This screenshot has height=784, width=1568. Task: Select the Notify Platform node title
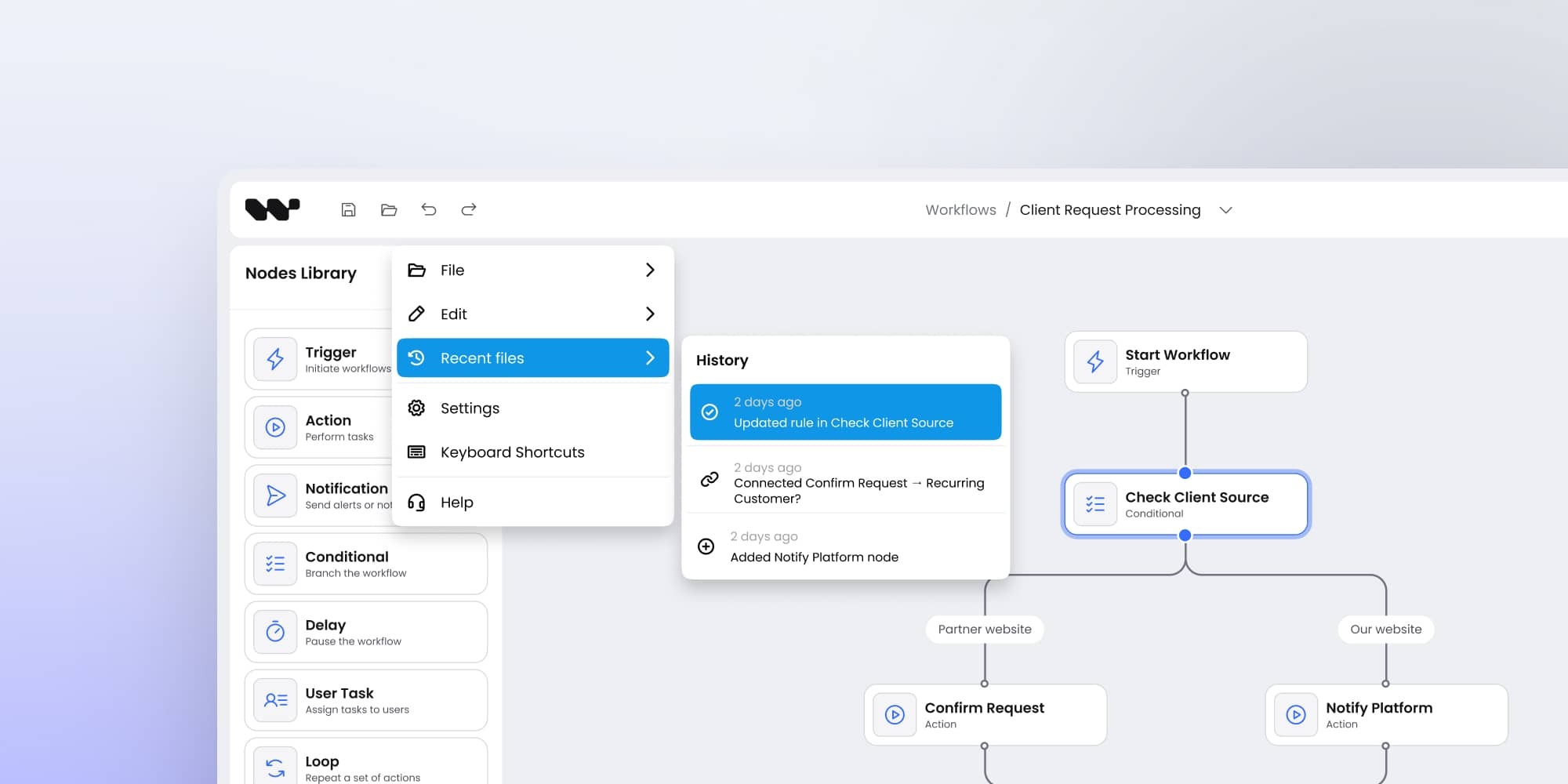[x=1379, y=708]
